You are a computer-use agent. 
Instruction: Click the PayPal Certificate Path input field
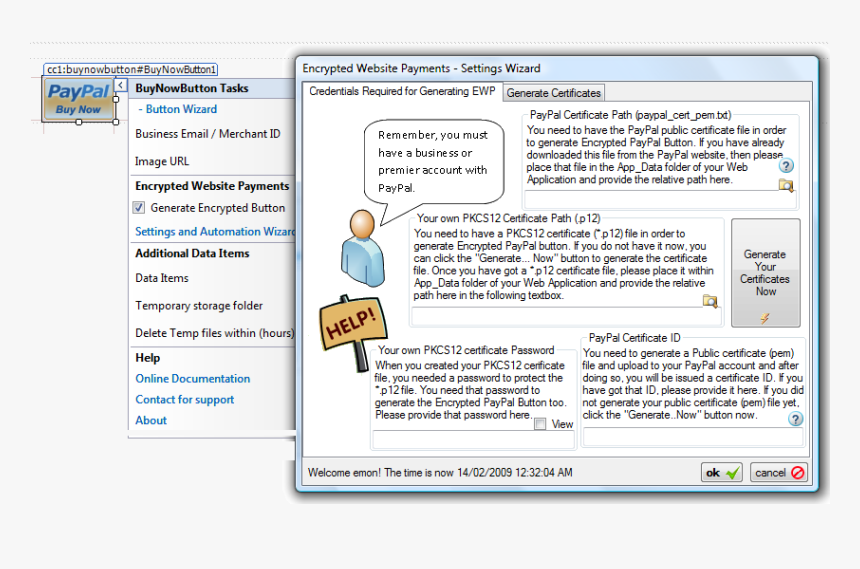(x=660, y=200)
